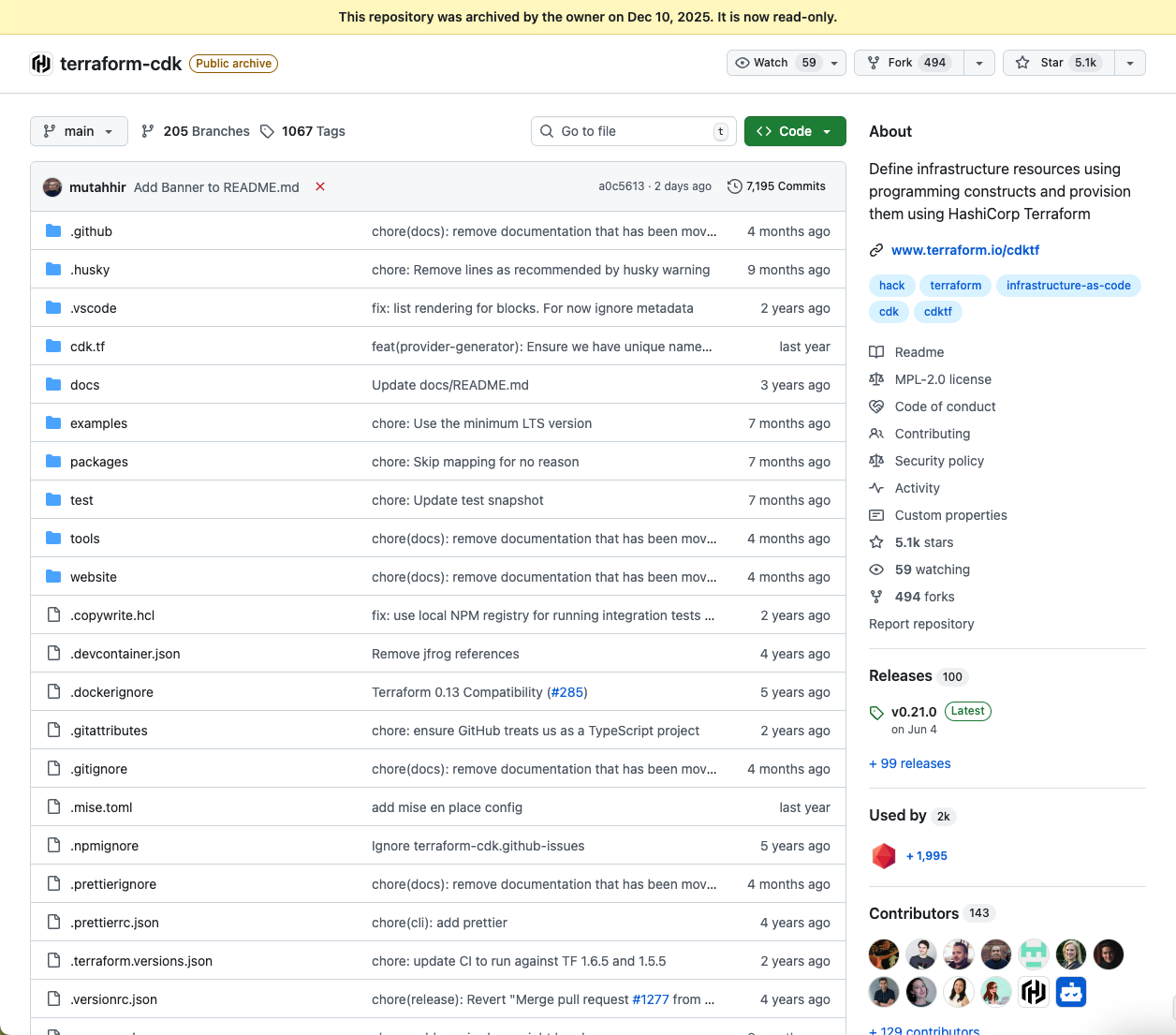View the 7,195 Commits history
Image resolution: width=1176 pixels, height=1035 pixels.
[777, 186]
